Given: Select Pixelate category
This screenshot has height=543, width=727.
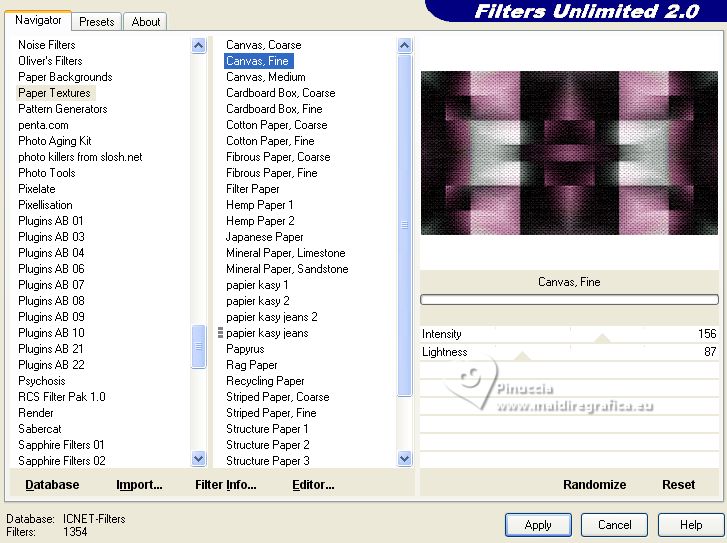Looking at the screenshot, I should tap(37, 189).
